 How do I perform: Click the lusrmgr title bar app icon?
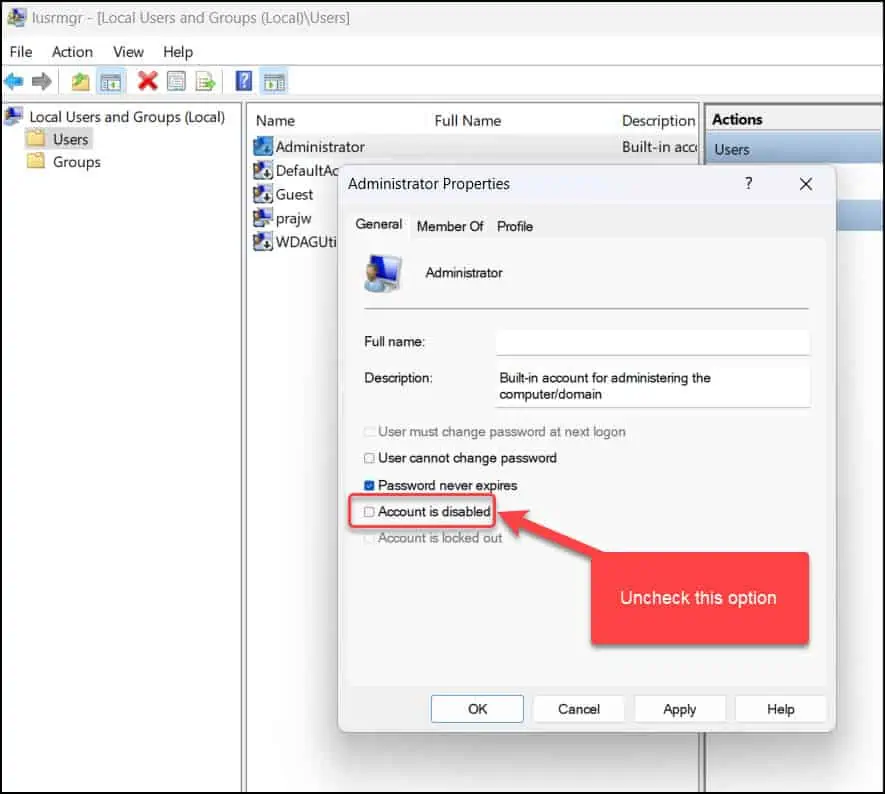[x=16, y=17]
